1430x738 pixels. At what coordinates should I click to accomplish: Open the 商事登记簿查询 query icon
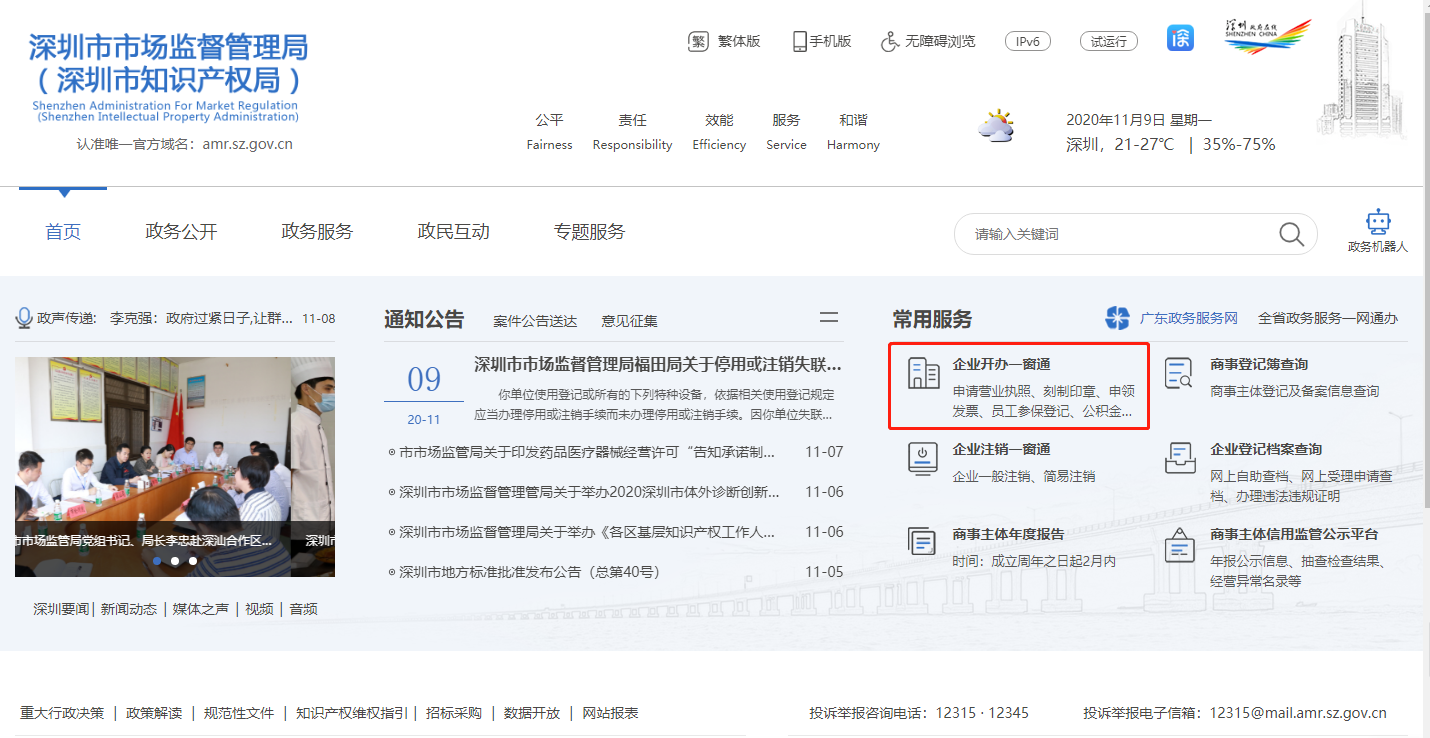tap(1181, 371)
